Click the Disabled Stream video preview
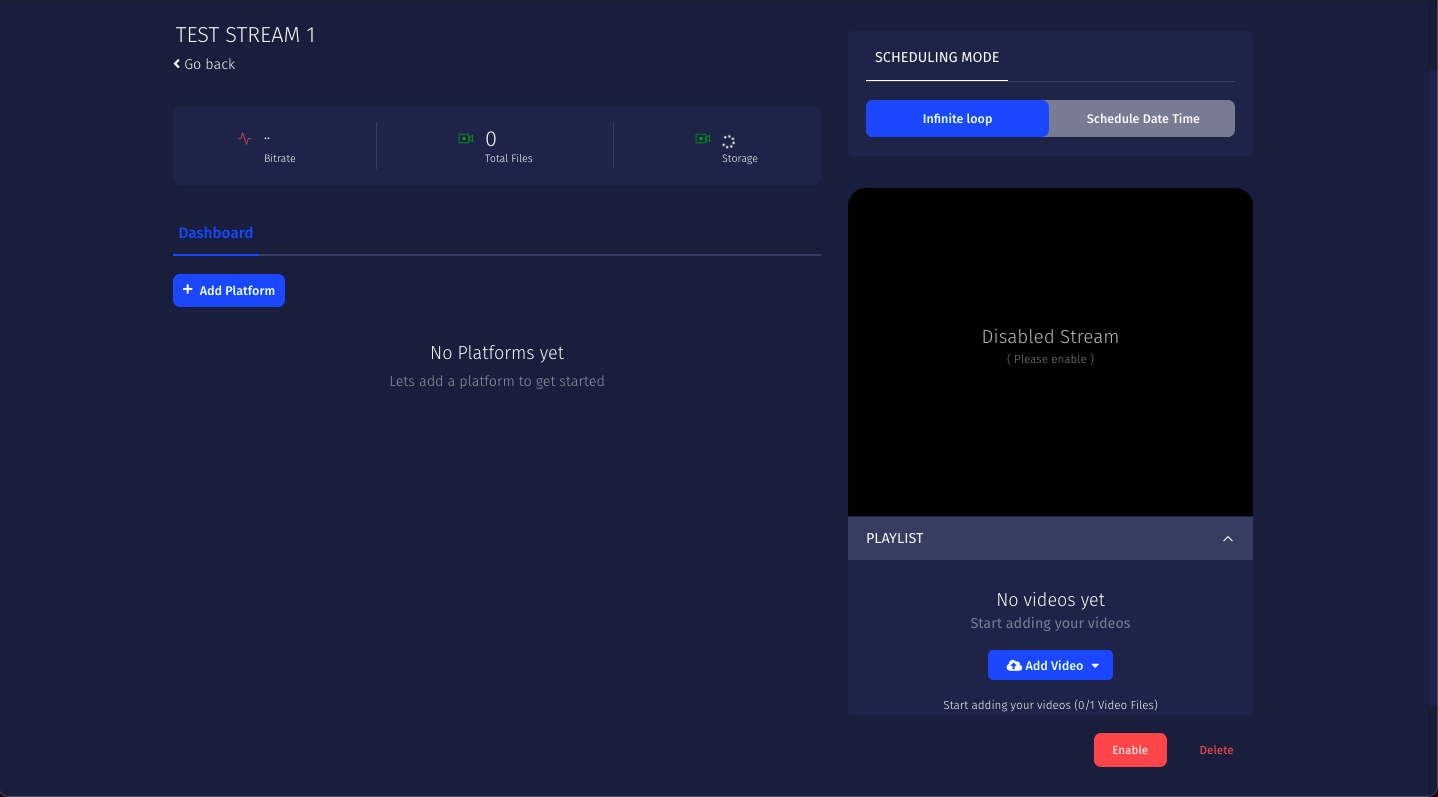 pyautogui.click(x=1050, y=352)
